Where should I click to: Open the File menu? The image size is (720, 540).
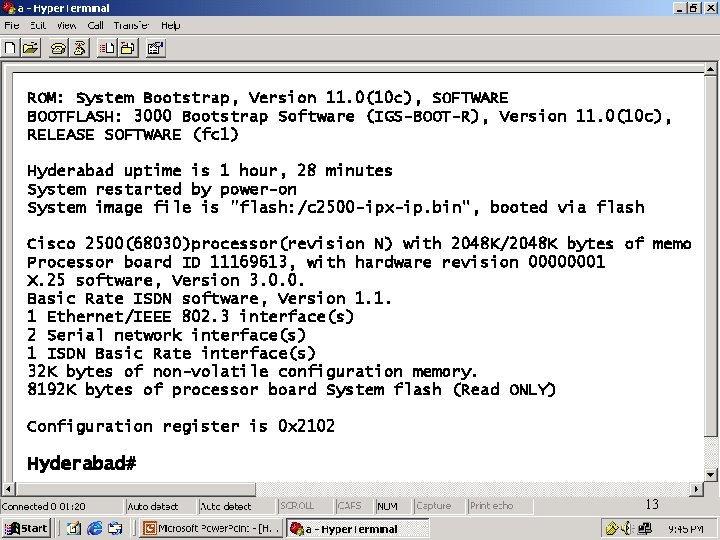(11, 26)
